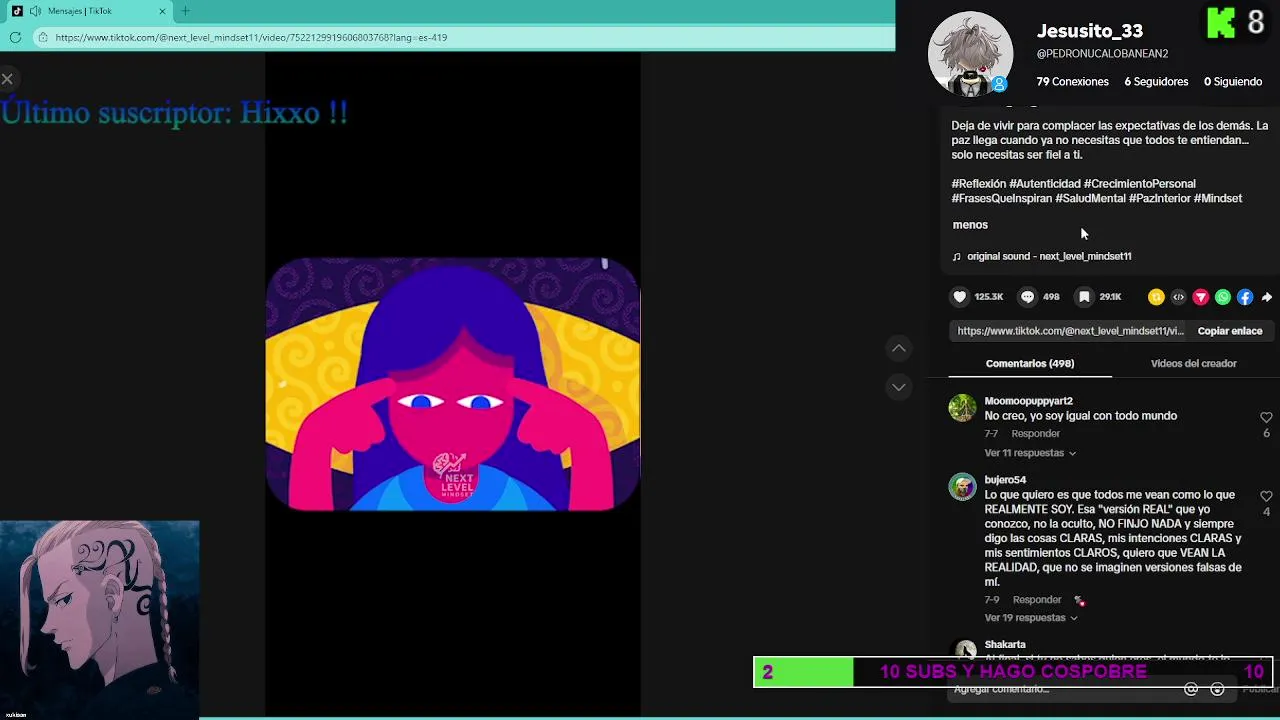Open original sound - next_level_mindset11
The image size is (1280, 720).
[1049, 256]
